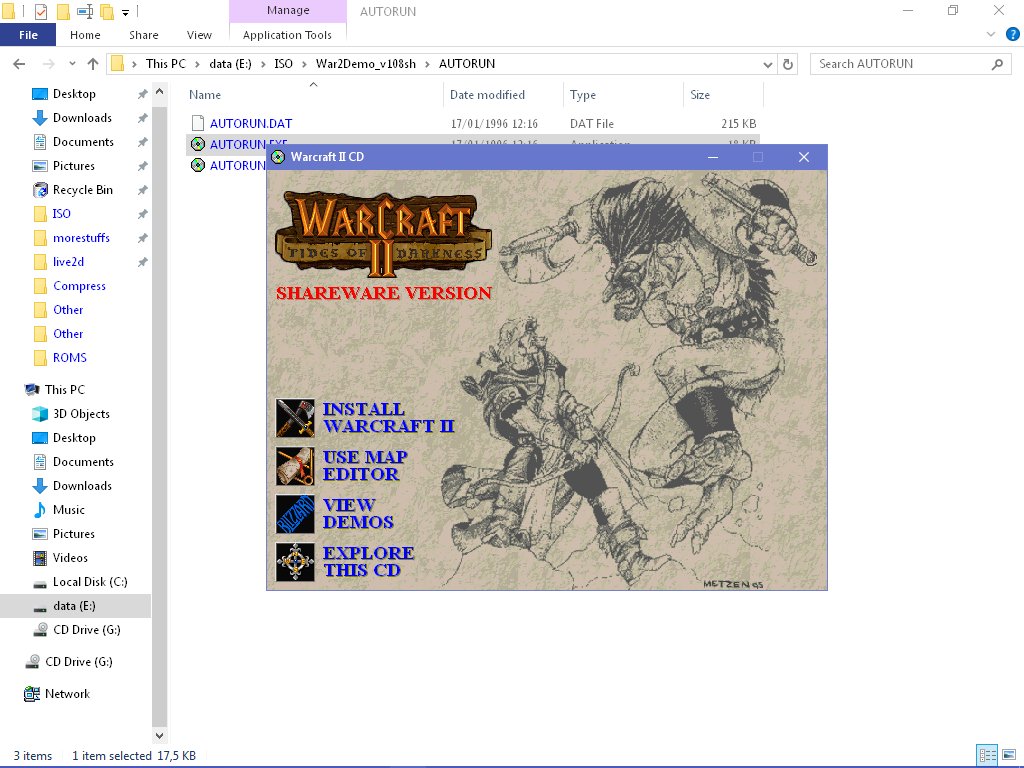Viewport: 1024px width, 768px height.
Task: Open Explorer Help question mark icon
Action: coord(1013,35)
